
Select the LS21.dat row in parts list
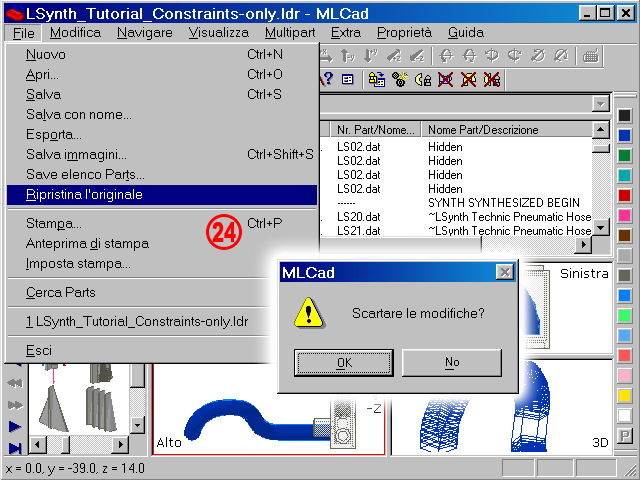(456, 231)
